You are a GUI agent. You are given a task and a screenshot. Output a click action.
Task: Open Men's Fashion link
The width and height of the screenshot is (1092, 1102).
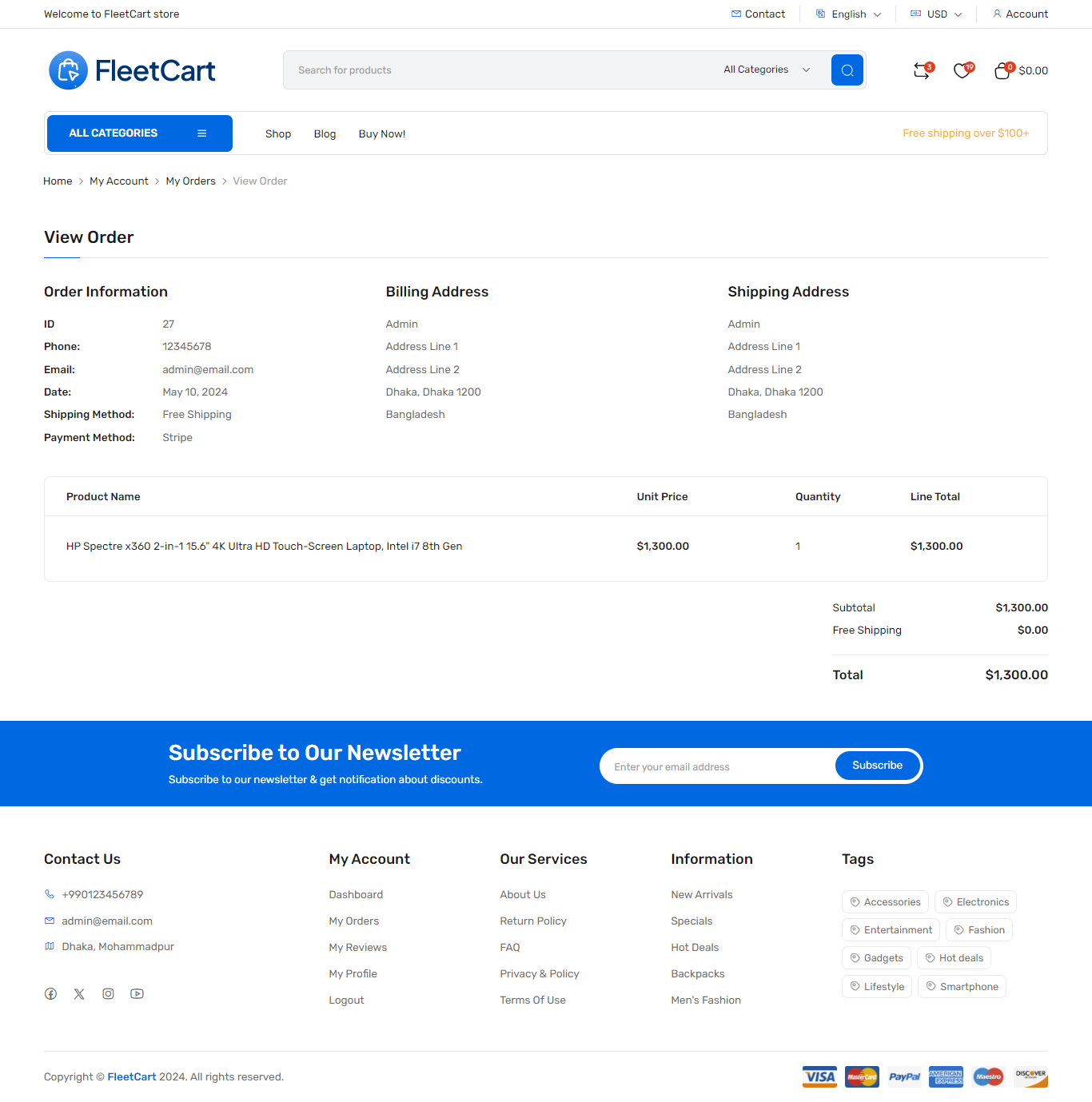pyautogui.click(x=706, y=1001)
